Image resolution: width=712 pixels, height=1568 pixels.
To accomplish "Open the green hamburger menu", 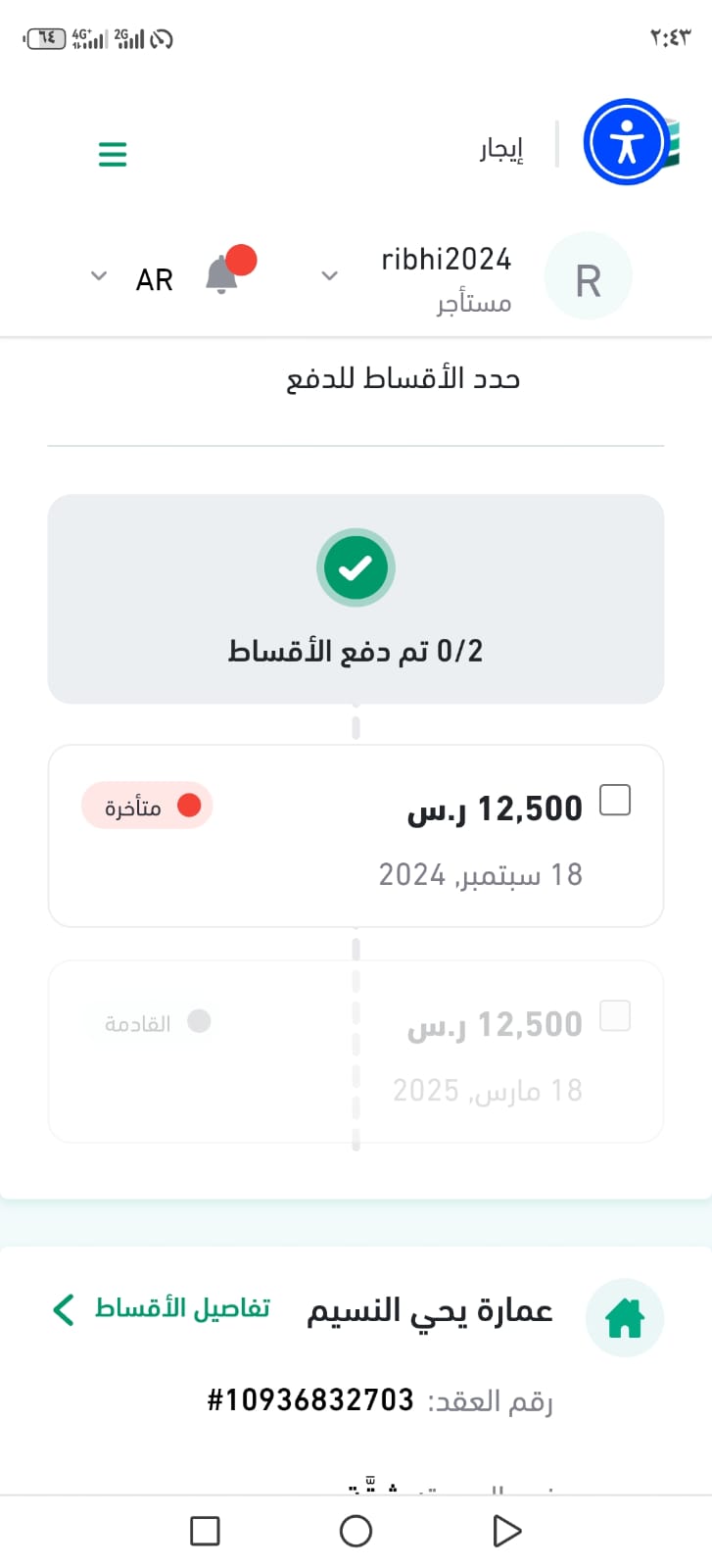I will tap(113, 154).
